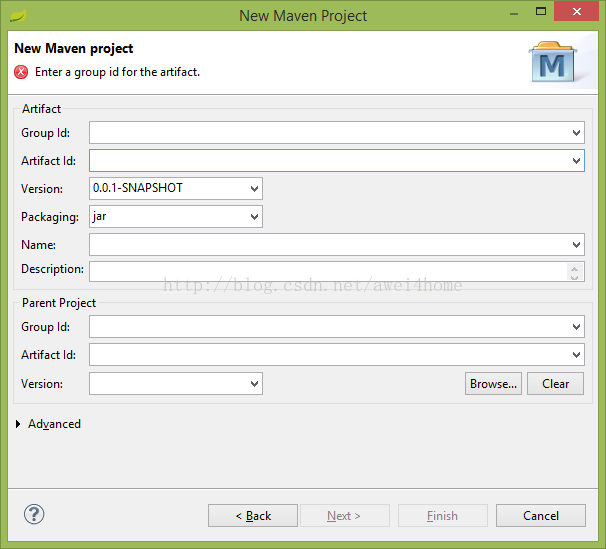Expand the Advanced section
The width and height of the screenshot is (606, 549).
[18, 424]
